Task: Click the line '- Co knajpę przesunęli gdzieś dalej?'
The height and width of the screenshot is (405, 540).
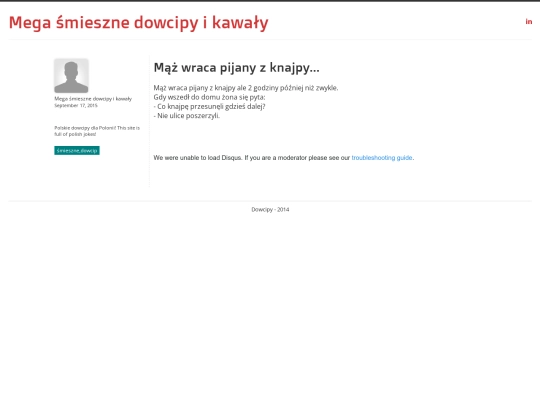Action: tap(209, 106)
